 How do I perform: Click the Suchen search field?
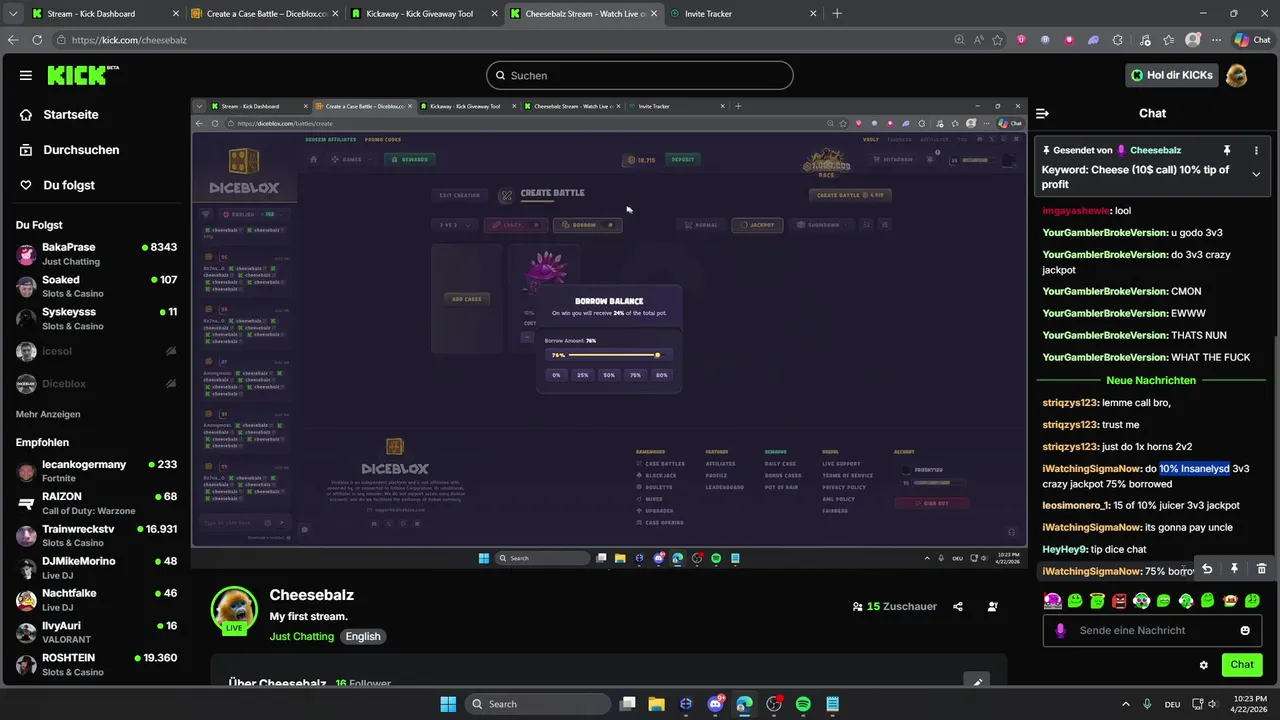pos(640,75)
